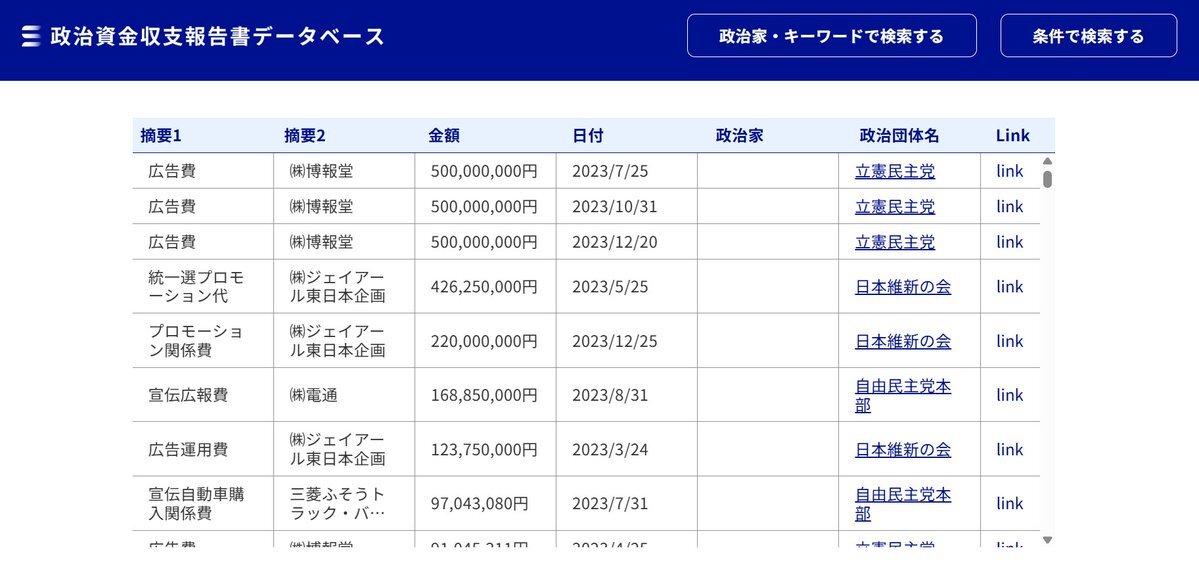Open 自由民主党本部 link in 宣伝自動車購入関係費 row
Screen dimensions: 1199x567
(903, 504)
